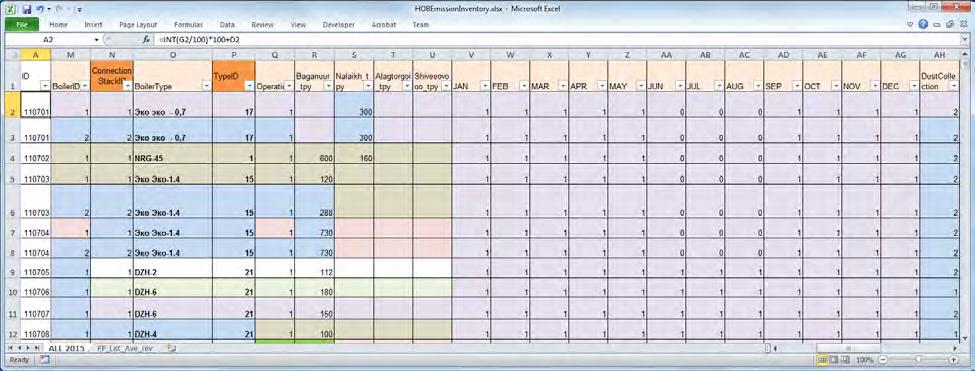Select the FF_Lst_Ave_rev sheet tab
975x371 pixels.
click(124, 348)
